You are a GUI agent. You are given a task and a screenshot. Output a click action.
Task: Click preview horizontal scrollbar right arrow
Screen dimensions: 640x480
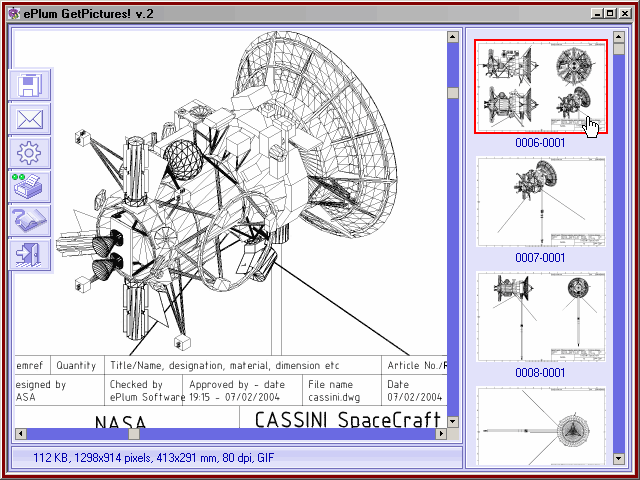(x=441, y=433)
